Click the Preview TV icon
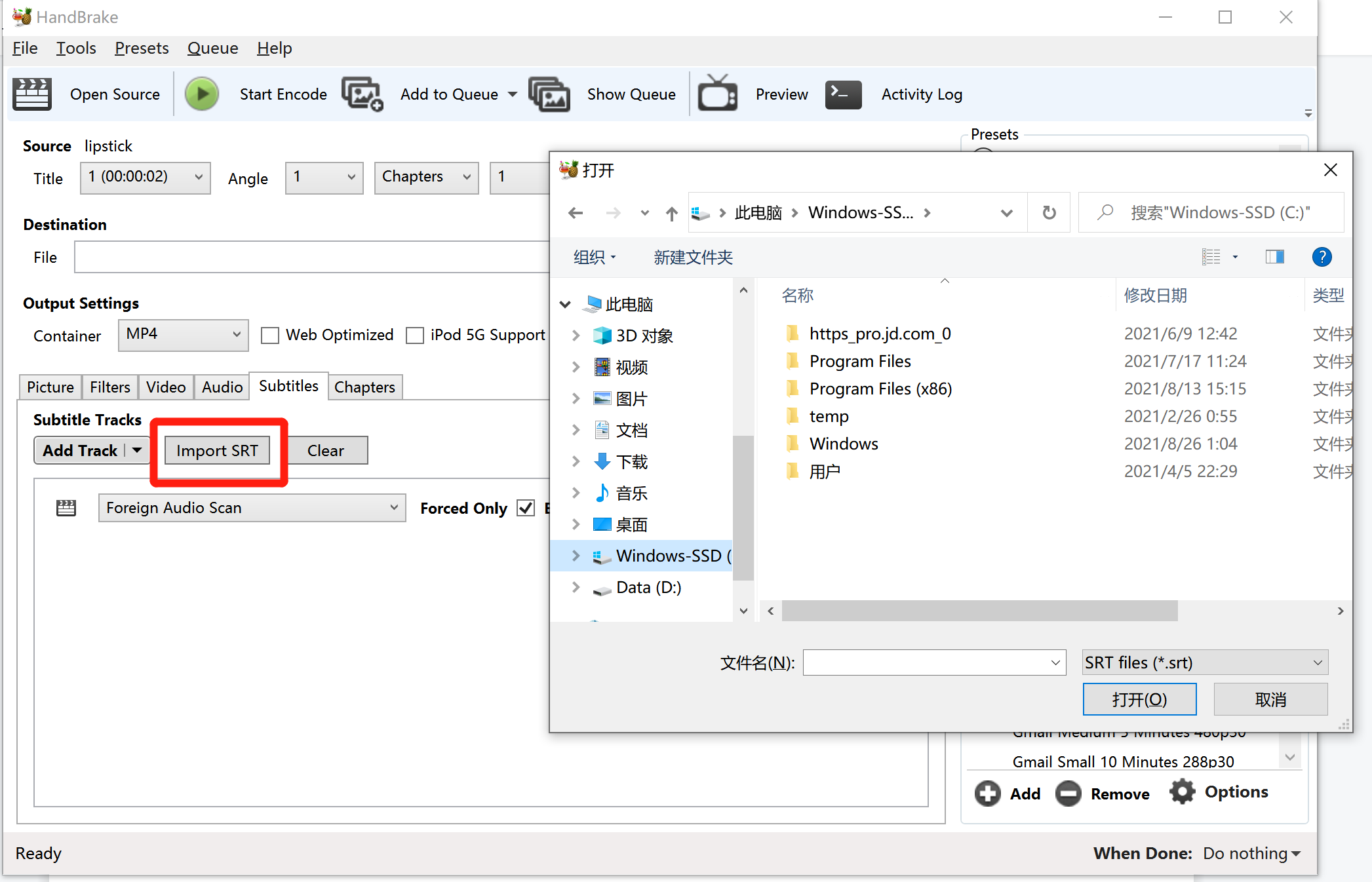This screenshot has width=1372, height=882. [717, 94]
